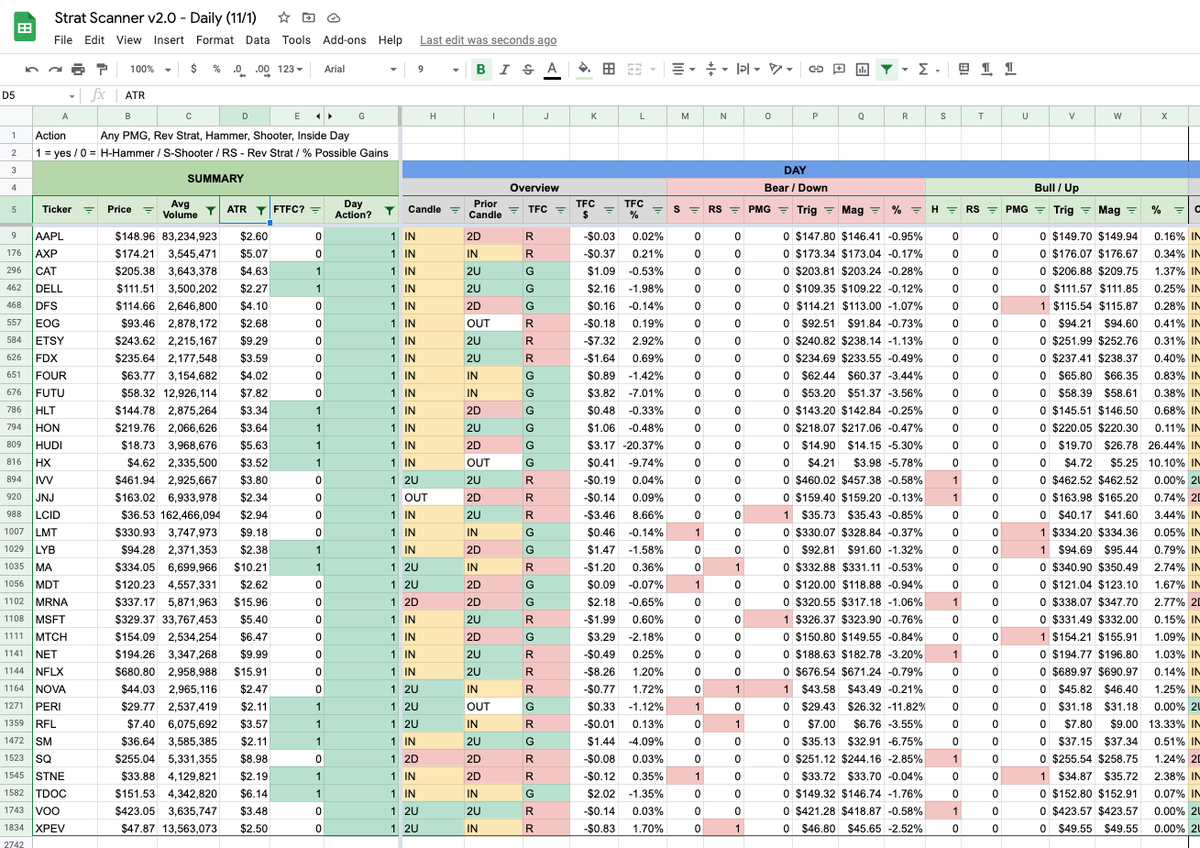The width and height of the screenshot is (1200, 848).
Task: Click the merge cells icon
Action: click(x=634, y=69)
